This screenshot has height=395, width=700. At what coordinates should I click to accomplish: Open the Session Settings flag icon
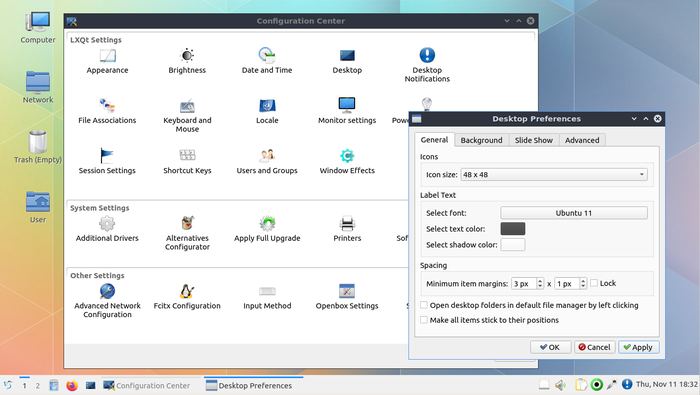107,155
